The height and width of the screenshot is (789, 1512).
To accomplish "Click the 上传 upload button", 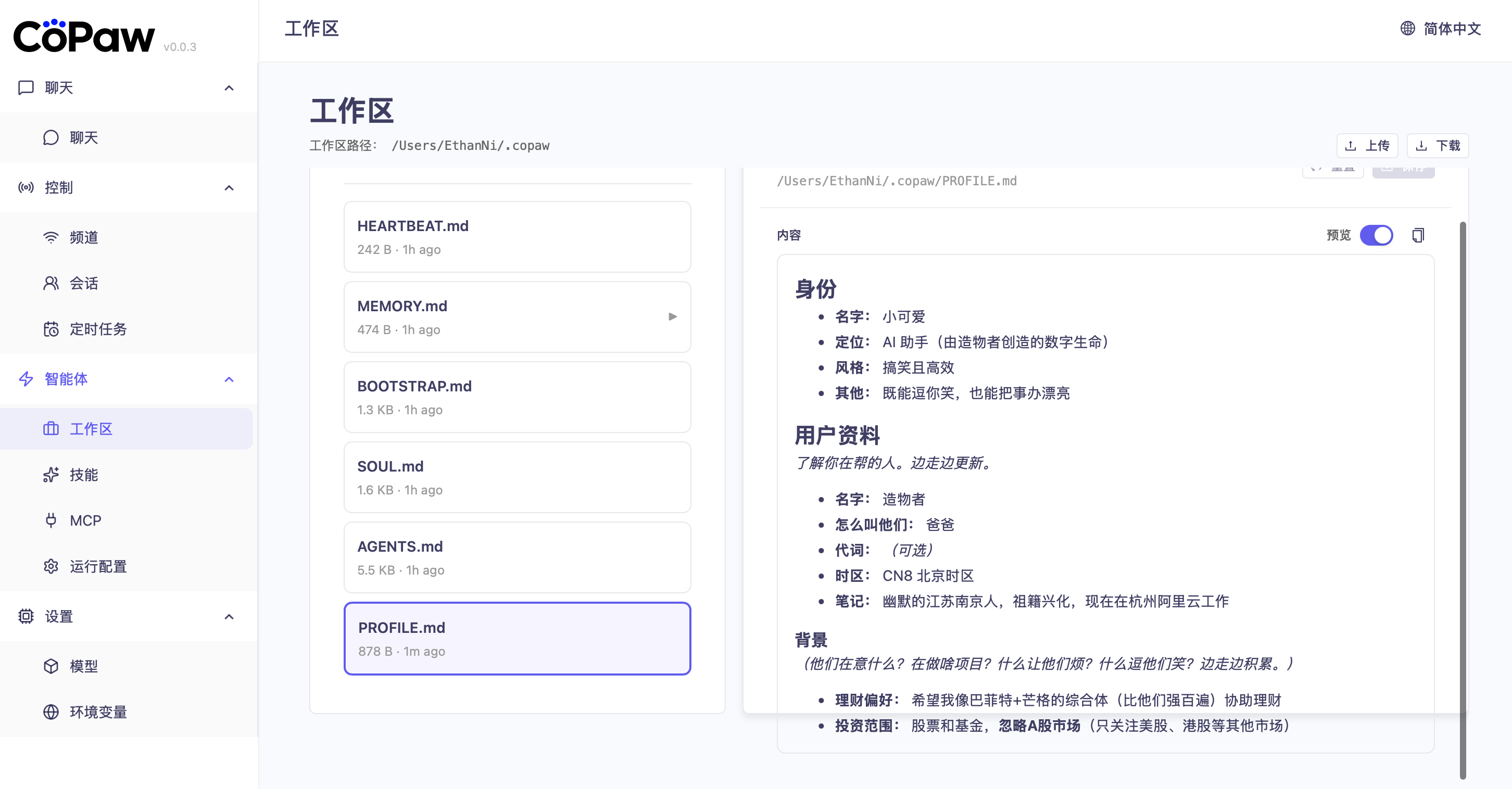I will click(x=1368, y=146).
